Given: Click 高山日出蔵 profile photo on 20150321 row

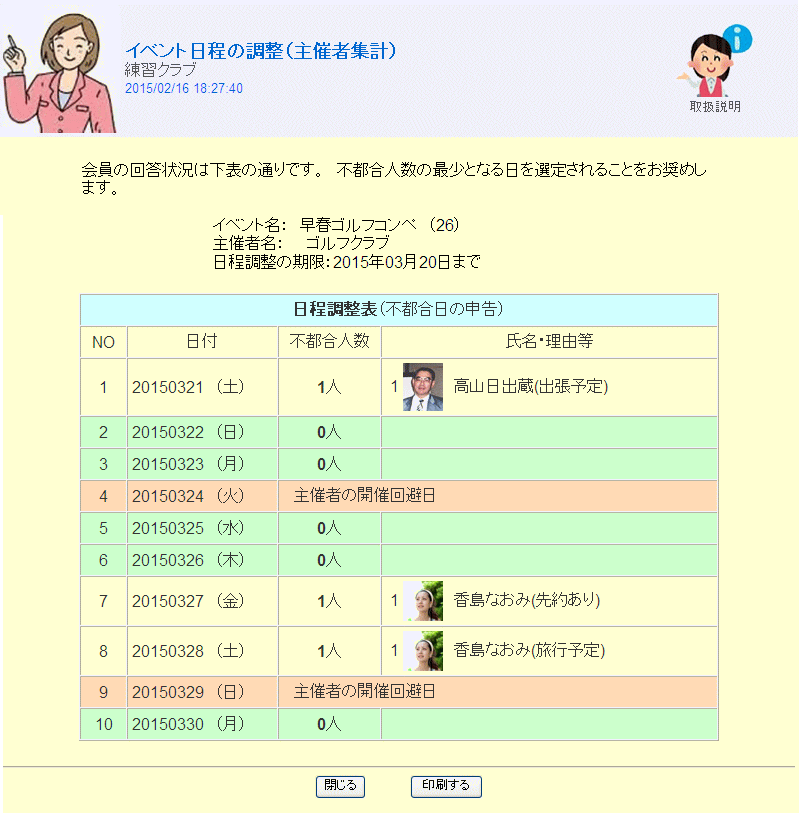Looking at the screenshot, I should pos(423,387).
